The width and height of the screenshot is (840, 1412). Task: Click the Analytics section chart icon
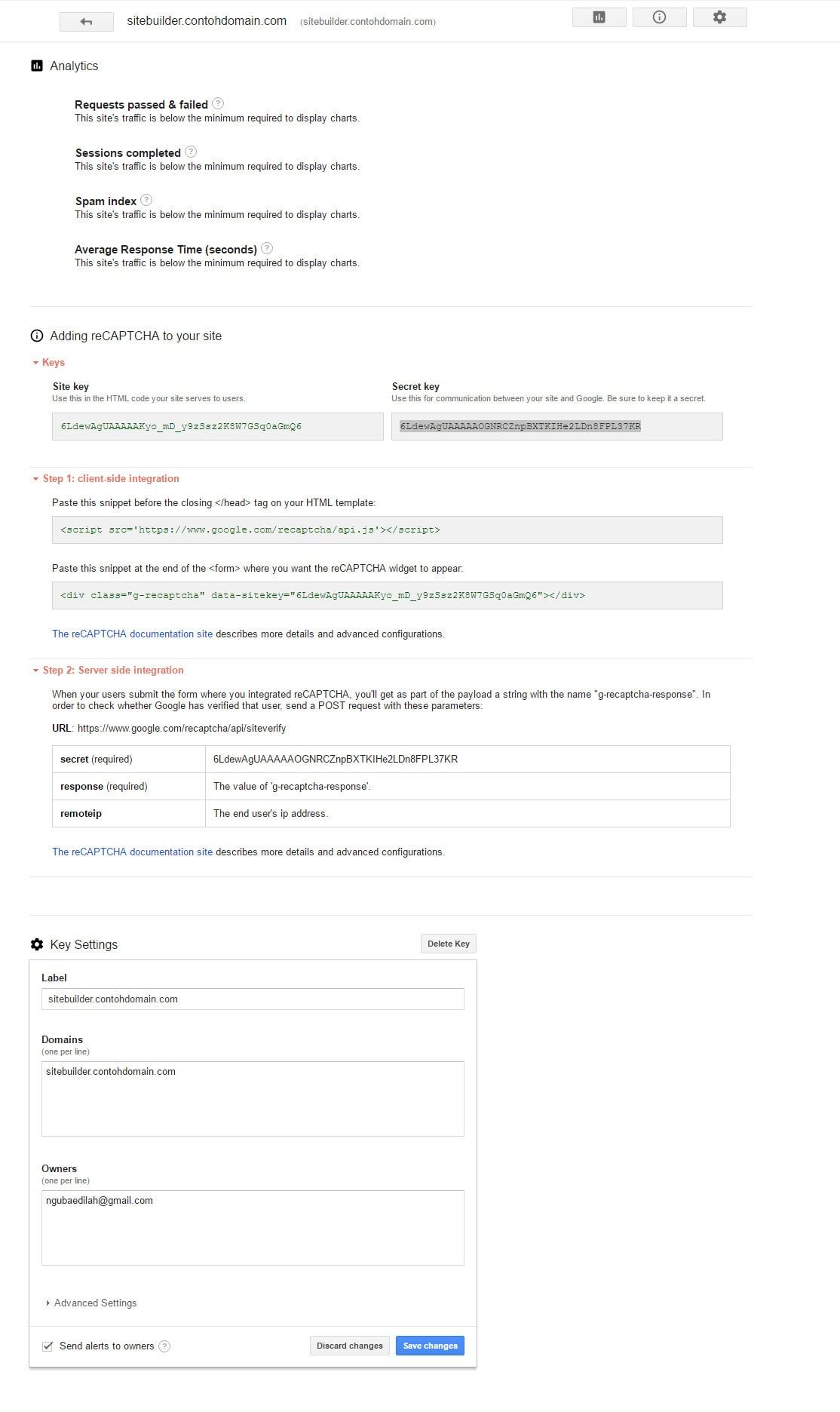pyautogui.click(x=35, y=65)
